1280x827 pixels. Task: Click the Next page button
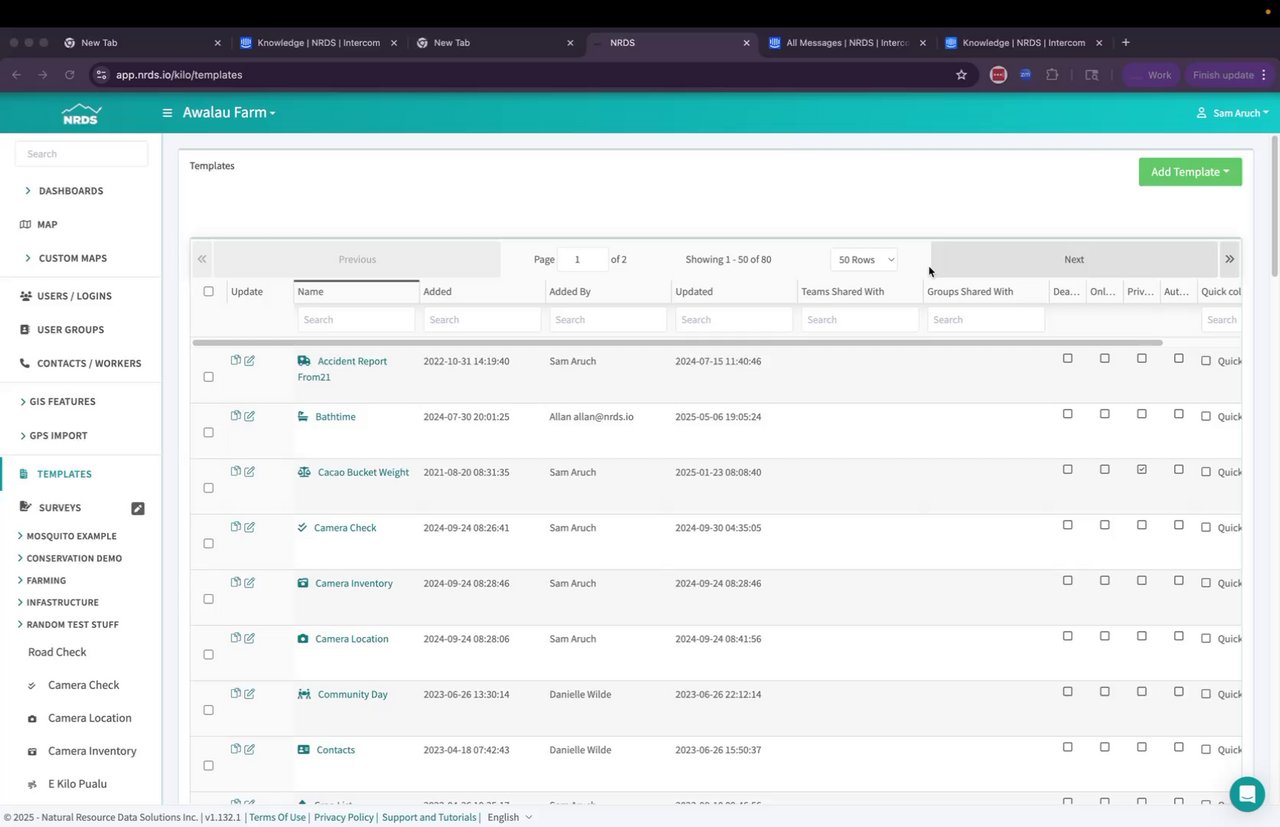(1074, 259)
